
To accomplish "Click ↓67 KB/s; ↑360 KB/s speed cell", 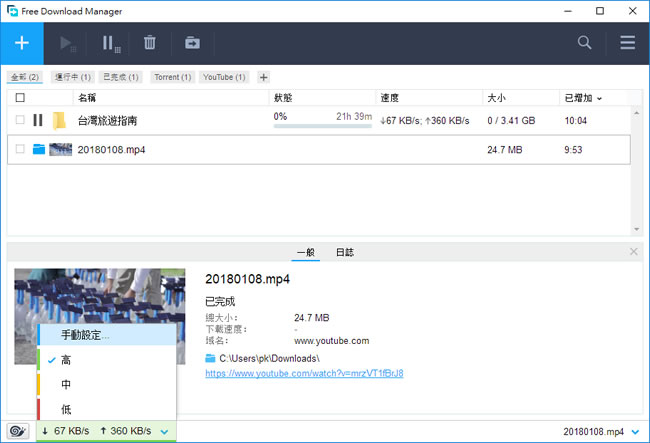I will click(425, 121).
